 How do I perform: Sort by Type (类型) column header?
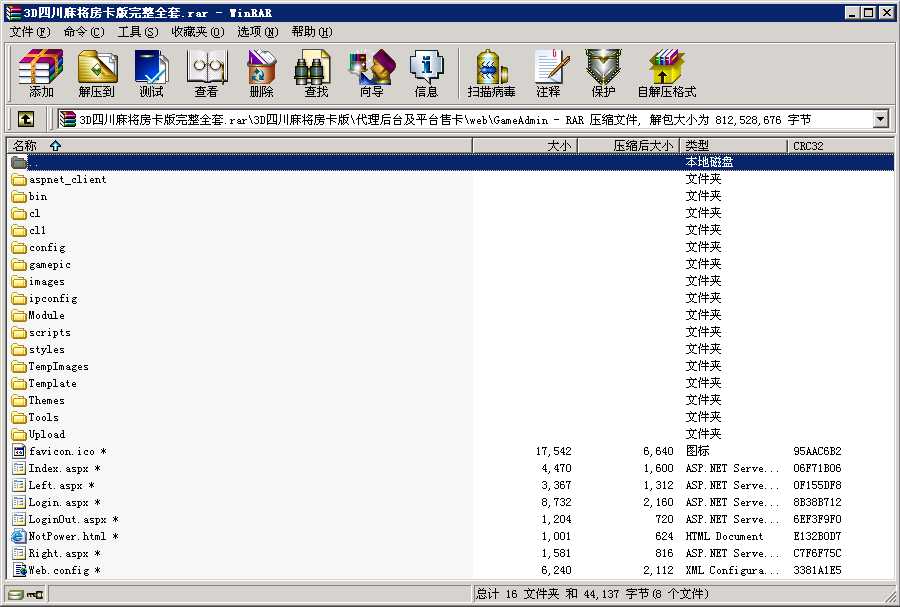click(734, 146)
